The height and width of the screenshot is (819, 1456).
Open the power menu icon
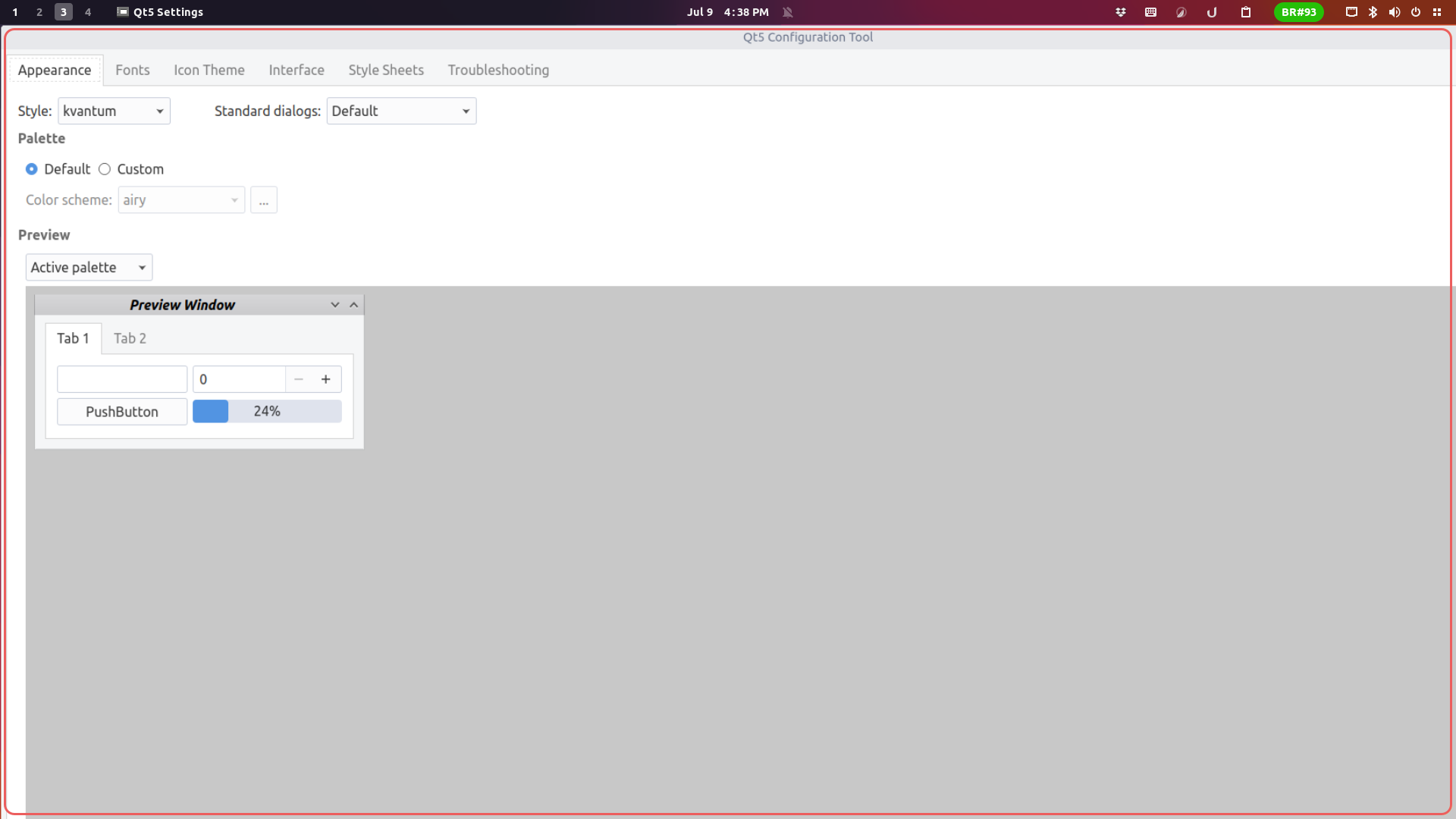click(x=1415, y=12)
